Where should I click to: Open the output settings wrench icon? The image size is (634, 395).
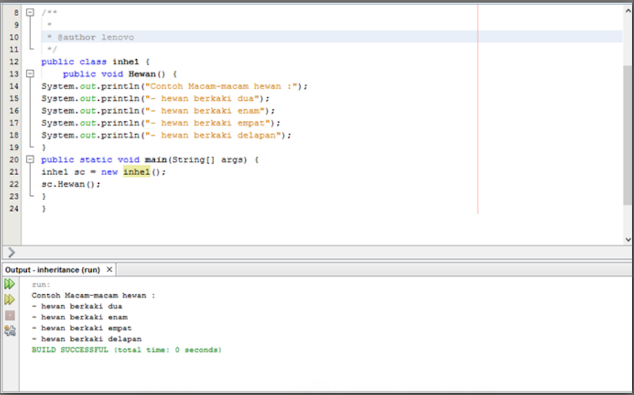[10, 331]
